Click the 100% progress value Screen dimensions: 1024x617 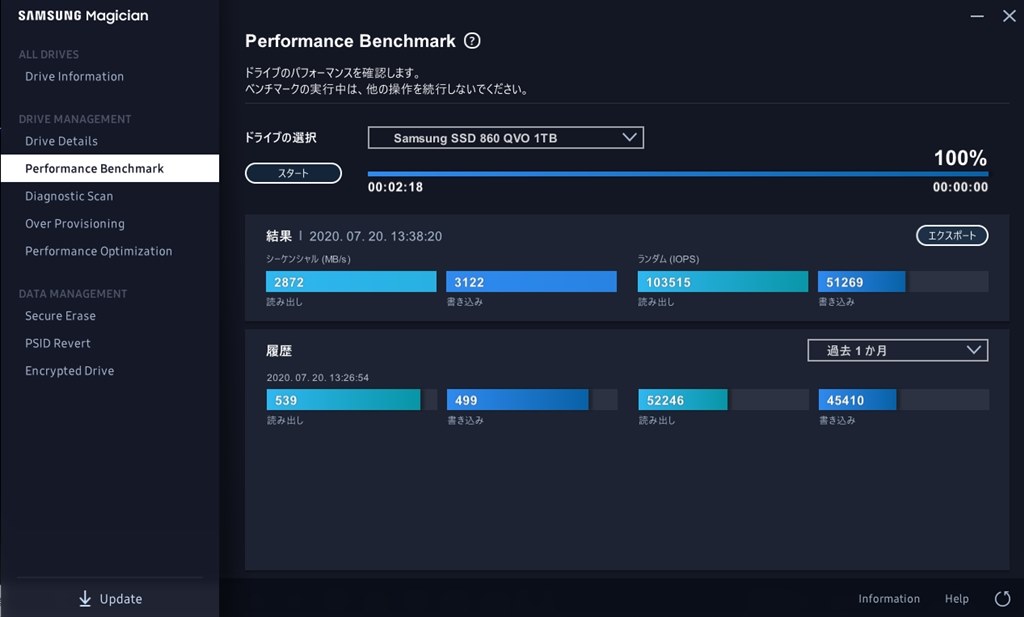point(960,158)
